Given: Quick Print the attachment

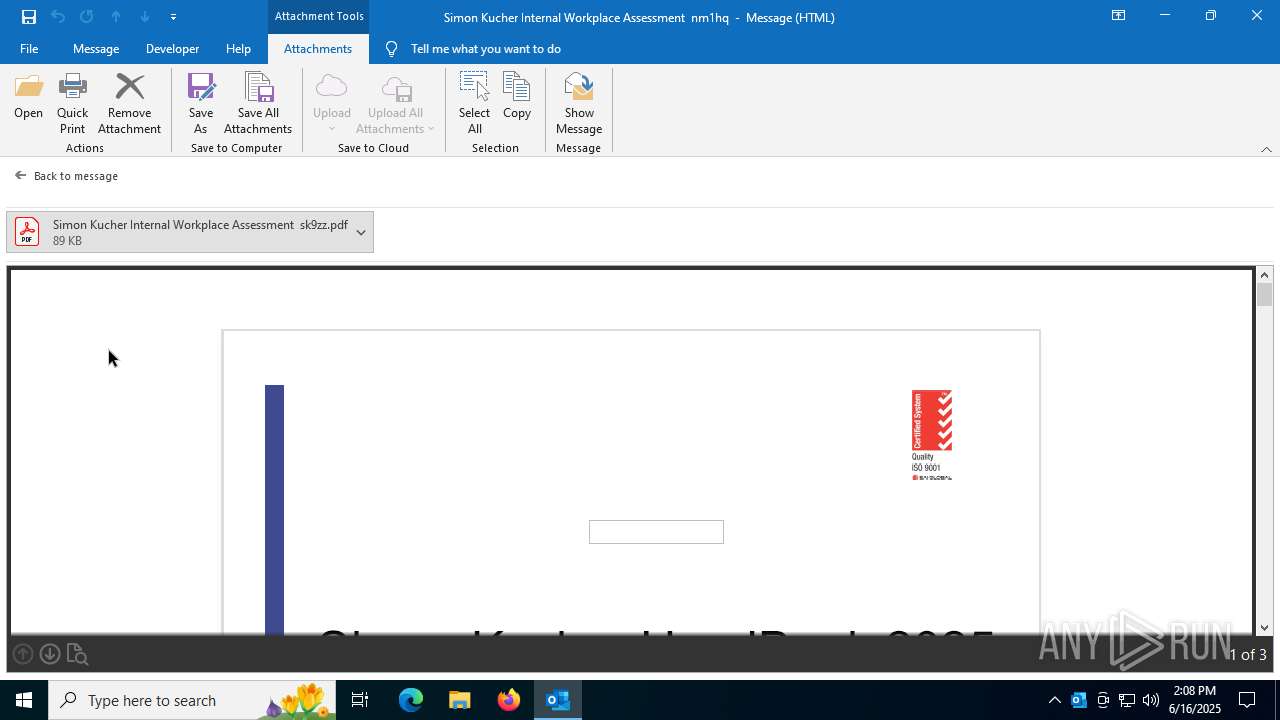Looking at the screenshot, I should (x=72, y=103).
